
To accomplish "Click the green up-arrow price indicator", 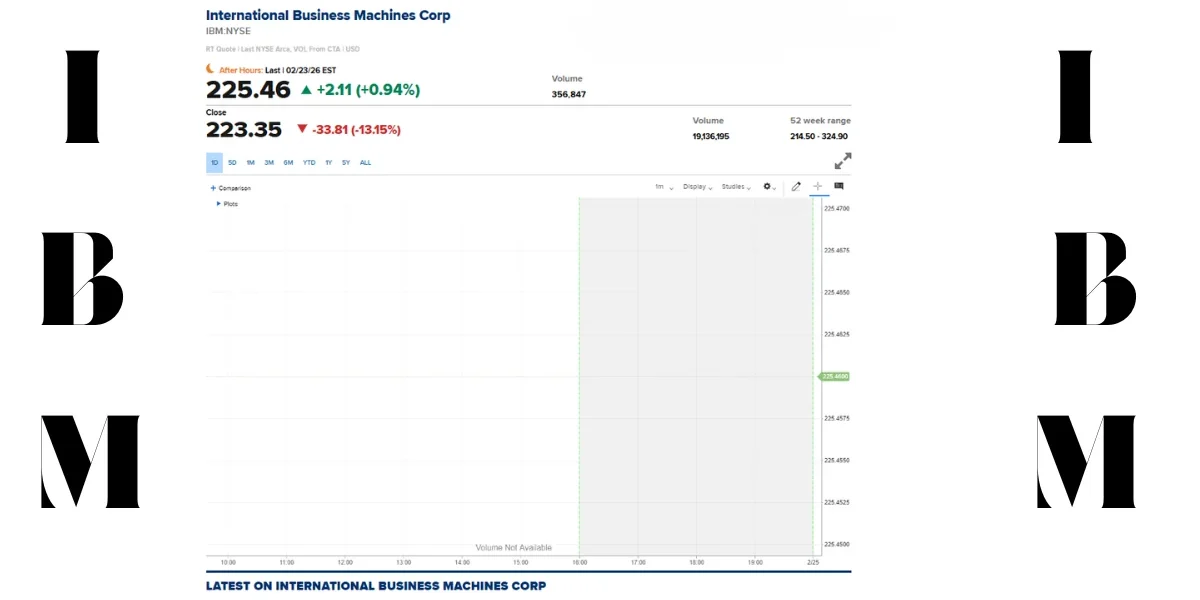I will [x=307, y=89].
